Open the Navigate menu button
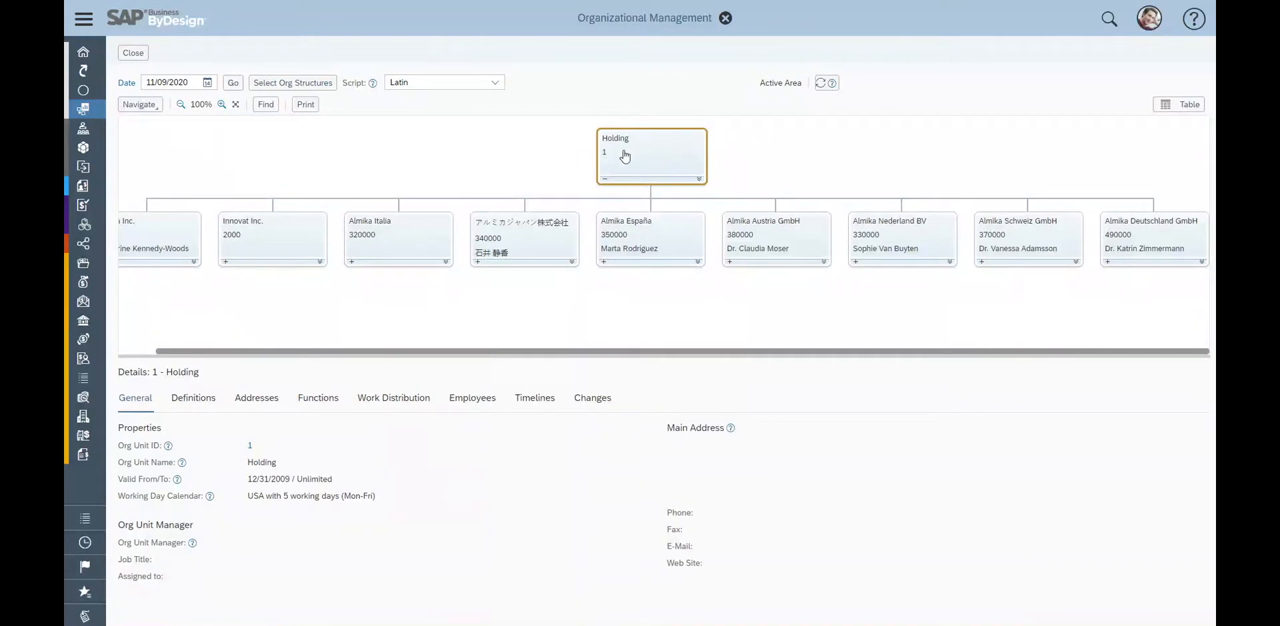This screenshot has height=626, width=1280. click(140, 104)
